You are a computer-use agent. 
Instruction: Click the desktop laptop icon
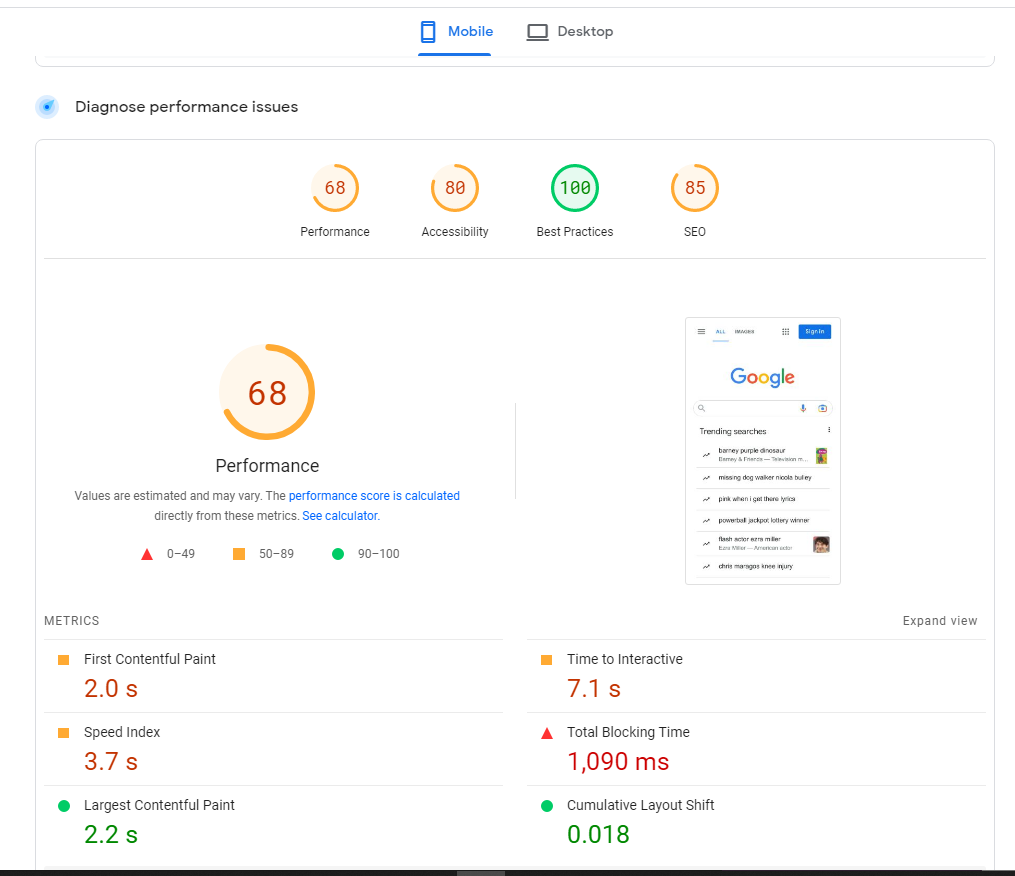coord(537,32)
